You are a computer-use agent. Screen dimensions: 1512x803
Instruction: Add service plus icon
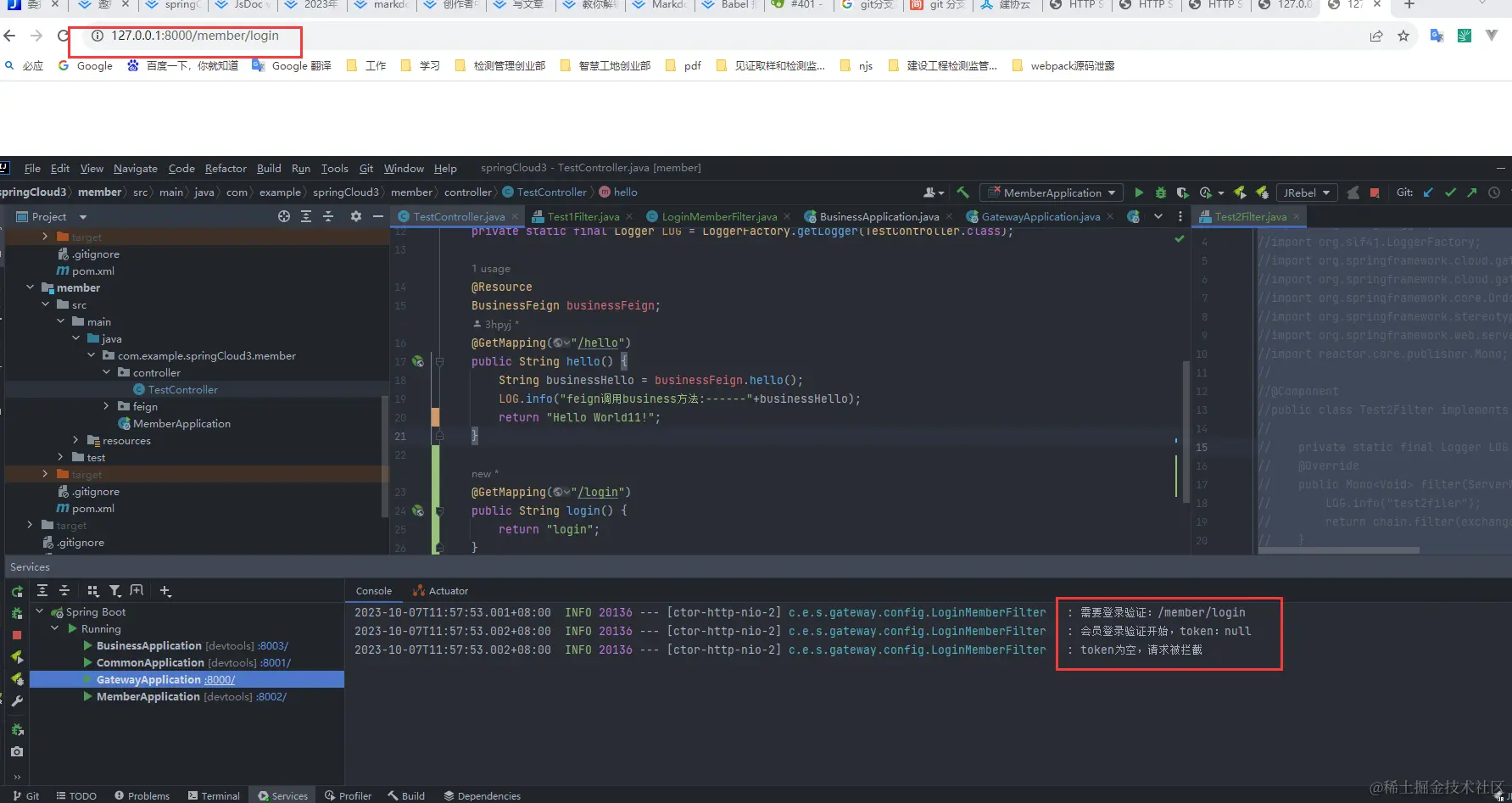click(165, 590)
